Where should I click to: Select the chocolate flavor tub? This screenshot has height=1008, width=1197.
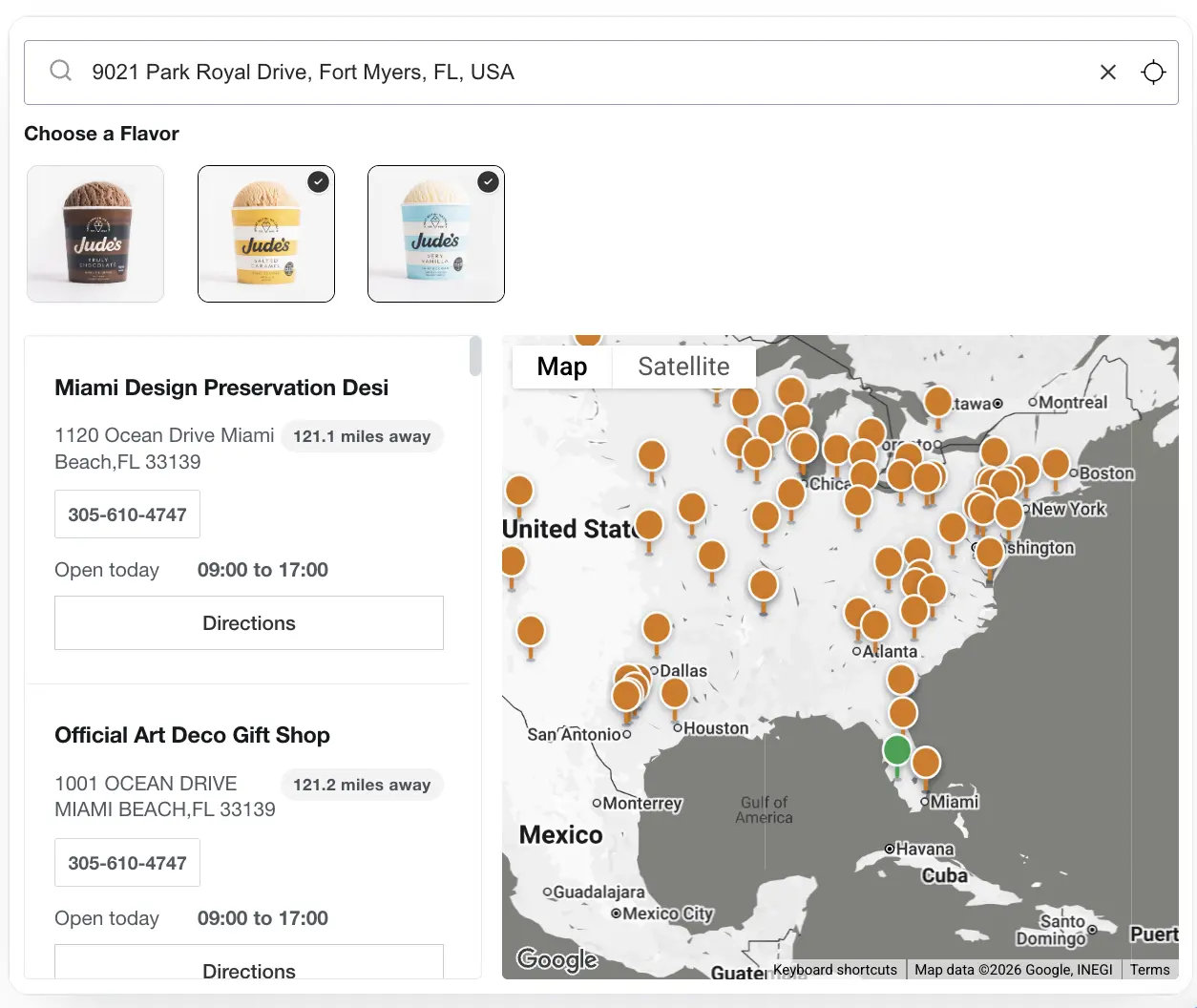(95, 234)
